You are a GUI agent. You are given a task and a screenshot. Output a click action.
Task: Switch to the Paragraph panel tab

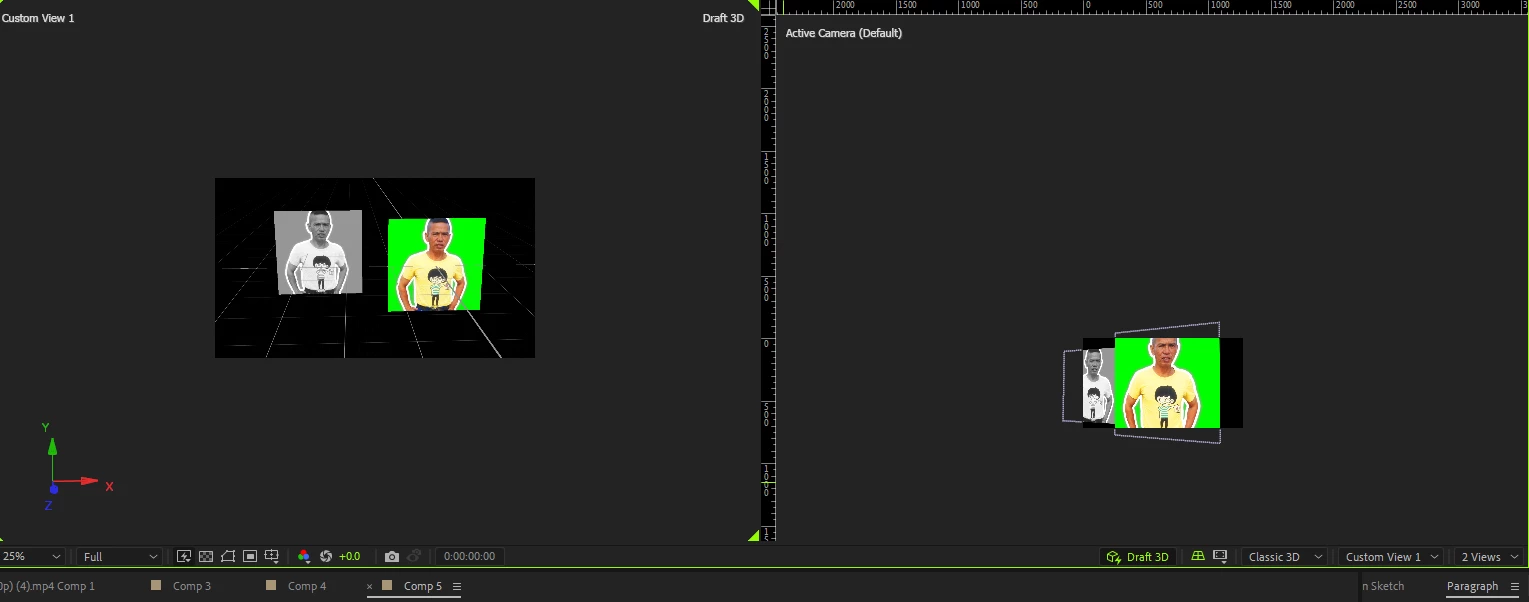(1472, 586)
